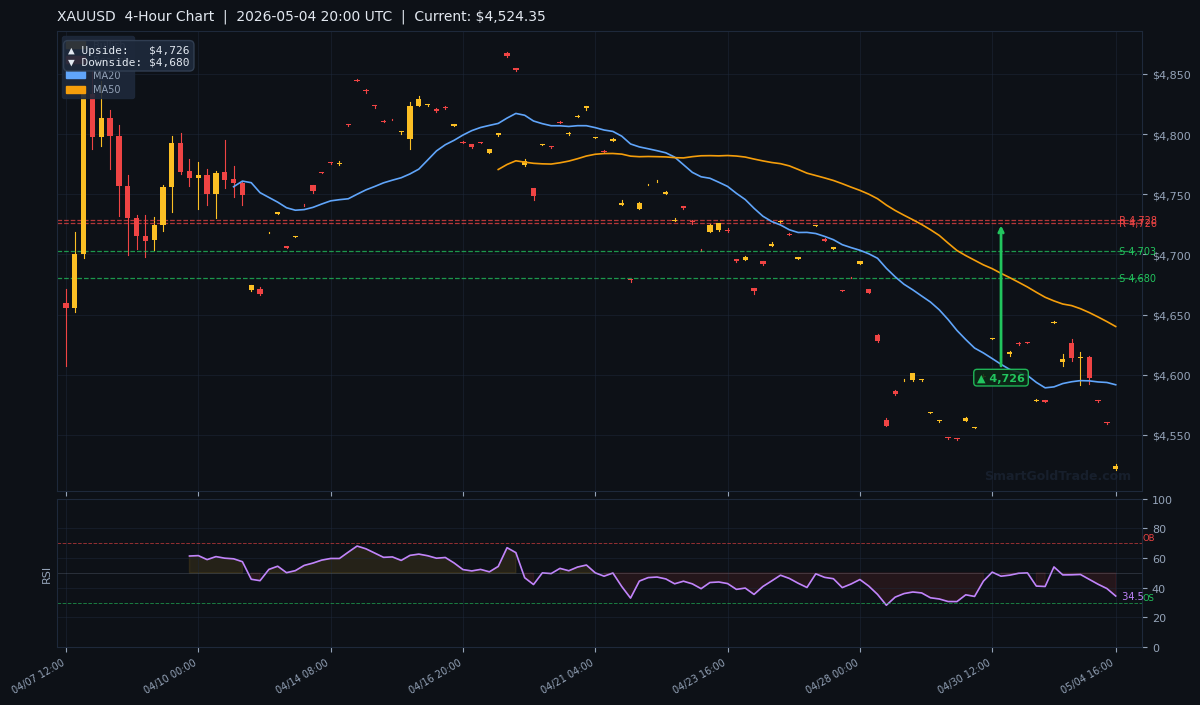The image size is (1200, 705).
Task: Select the MA20 legend label
Action: pos(107,75)
